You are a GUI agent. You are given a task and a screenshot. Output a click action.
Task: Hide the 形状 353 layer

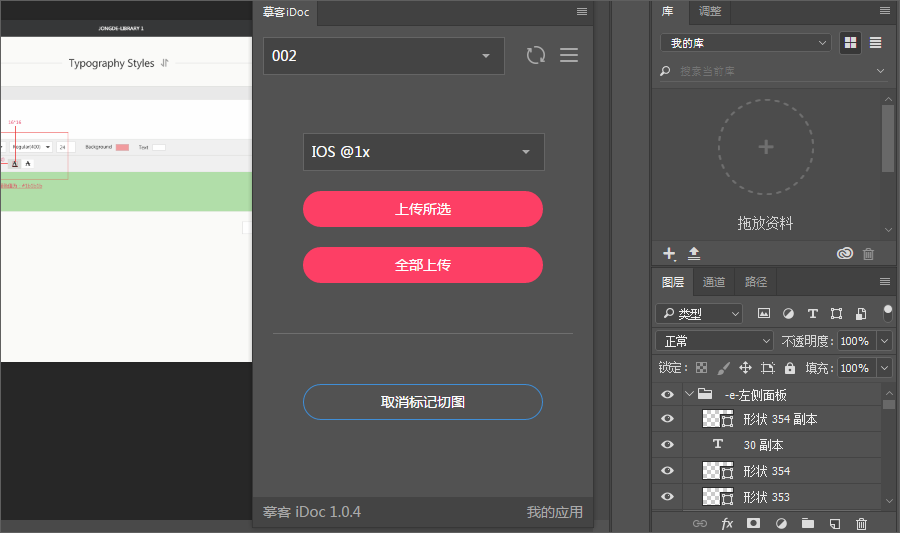667,496
